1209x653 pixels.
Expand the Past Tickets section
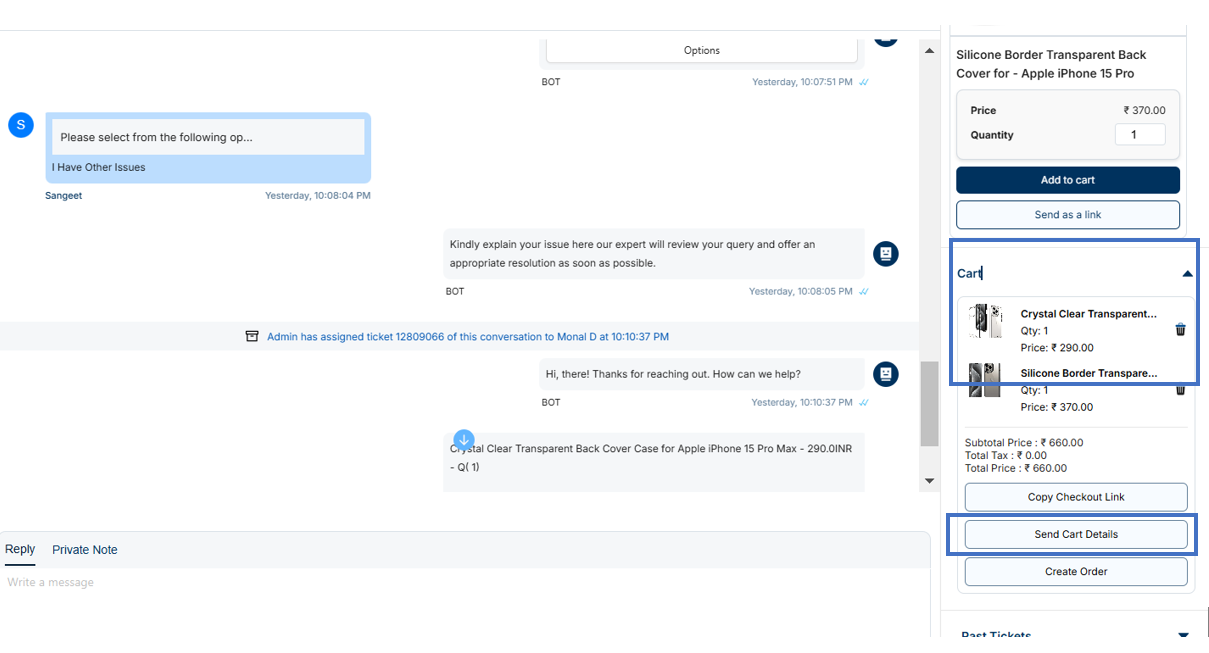[x=1184, y=636]
